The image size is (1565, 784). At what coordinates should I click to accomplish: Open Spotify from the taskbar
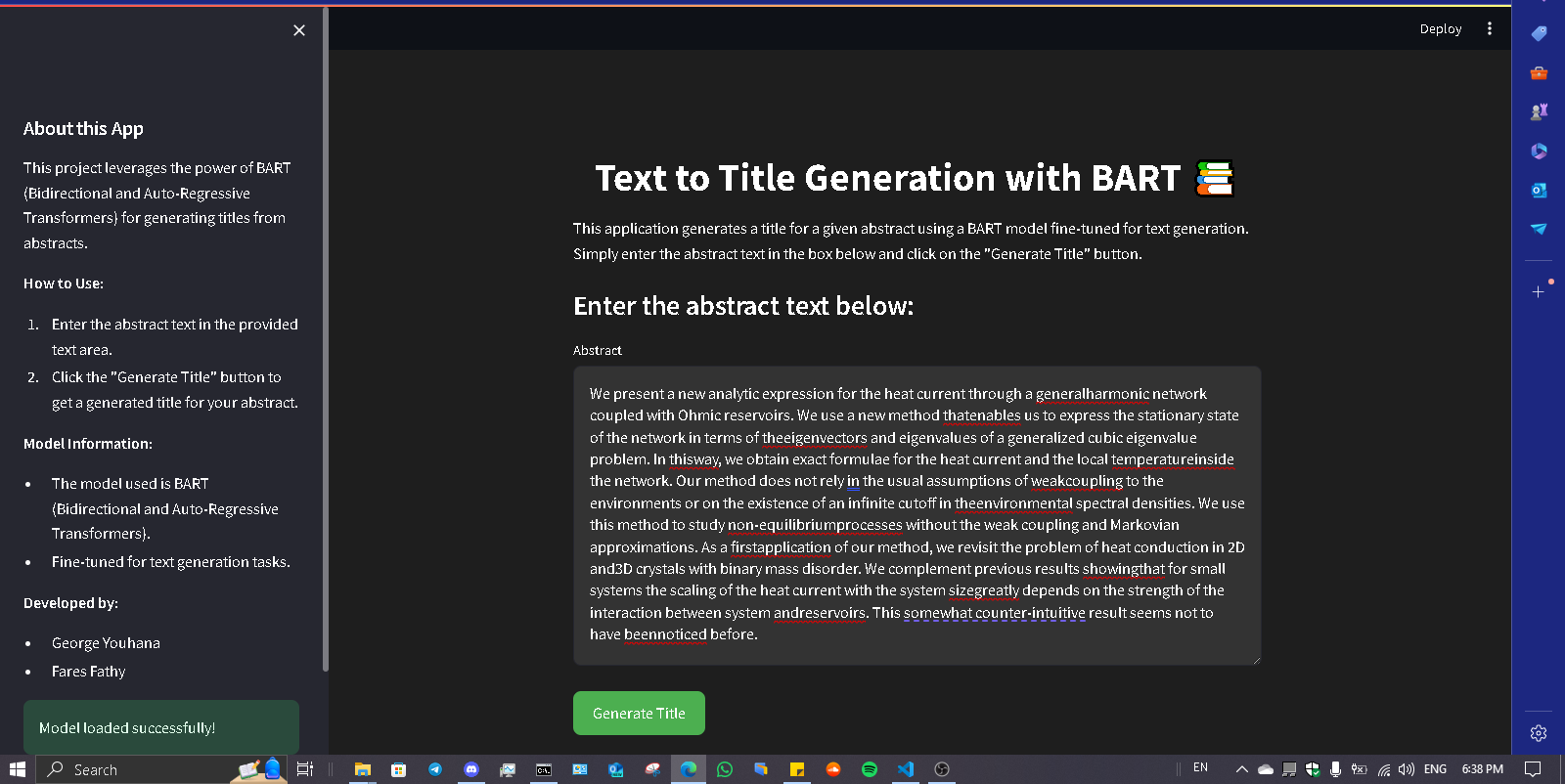(x=870, y=769)
